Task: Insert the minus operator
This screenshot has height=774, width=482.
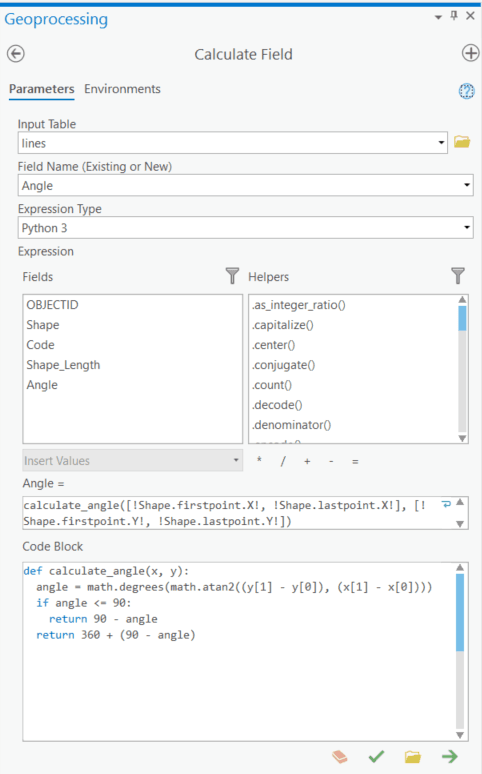Action: [x=331, y=461]
